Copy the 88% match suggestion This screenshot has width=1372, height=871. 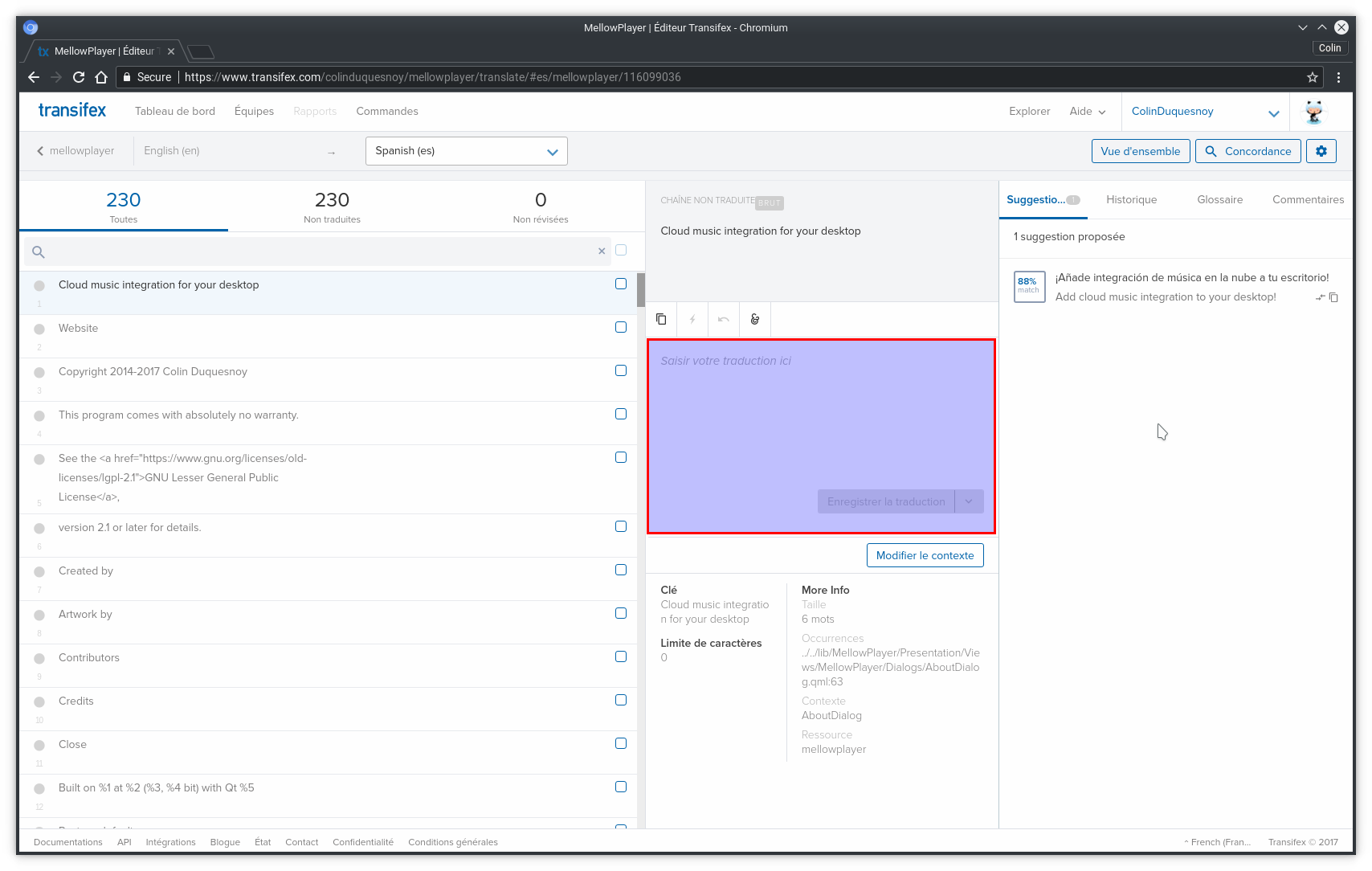click(1334, 297)
